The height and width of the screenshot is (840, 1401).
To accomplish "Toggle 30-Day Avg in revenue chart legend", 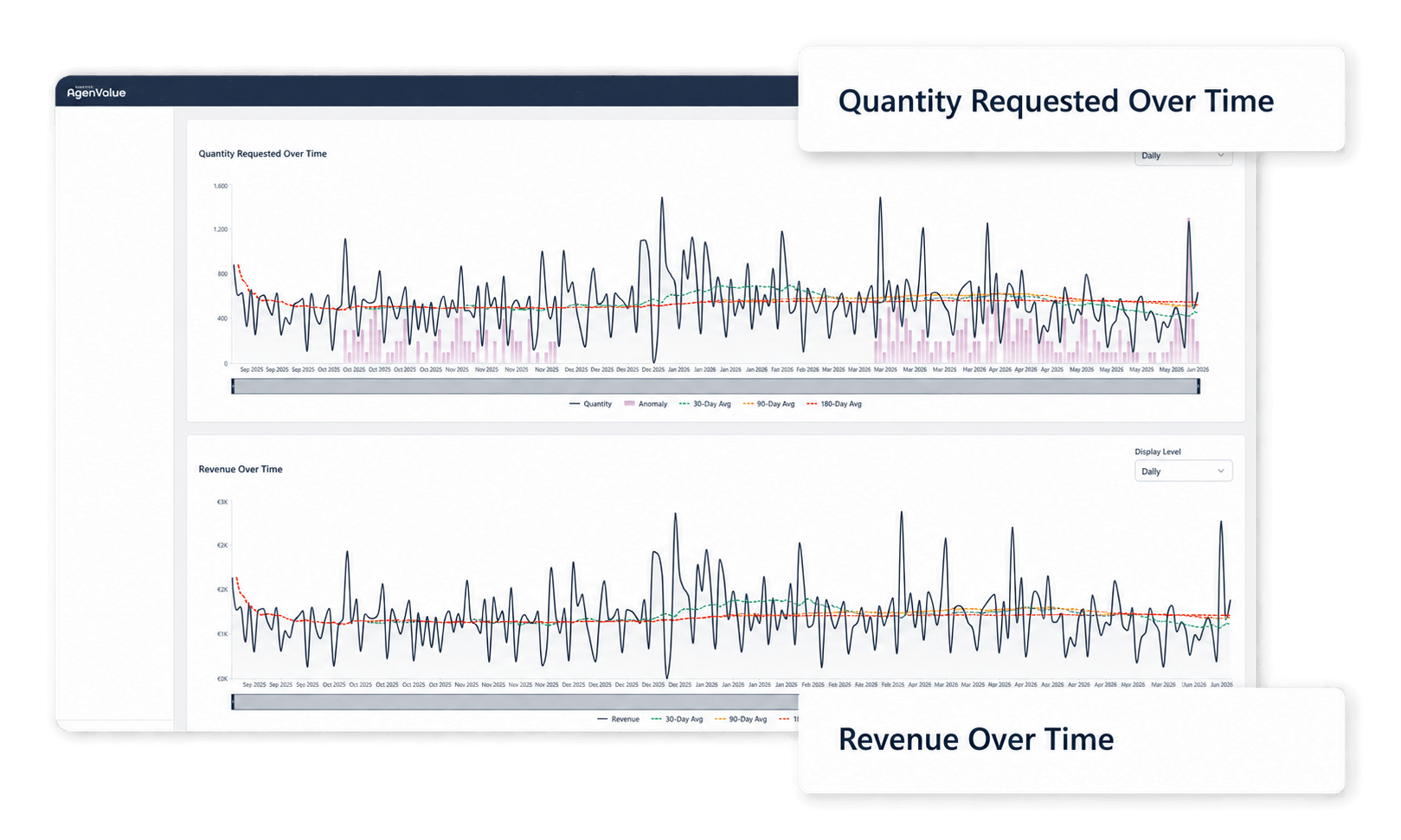I will click(677, 719).
